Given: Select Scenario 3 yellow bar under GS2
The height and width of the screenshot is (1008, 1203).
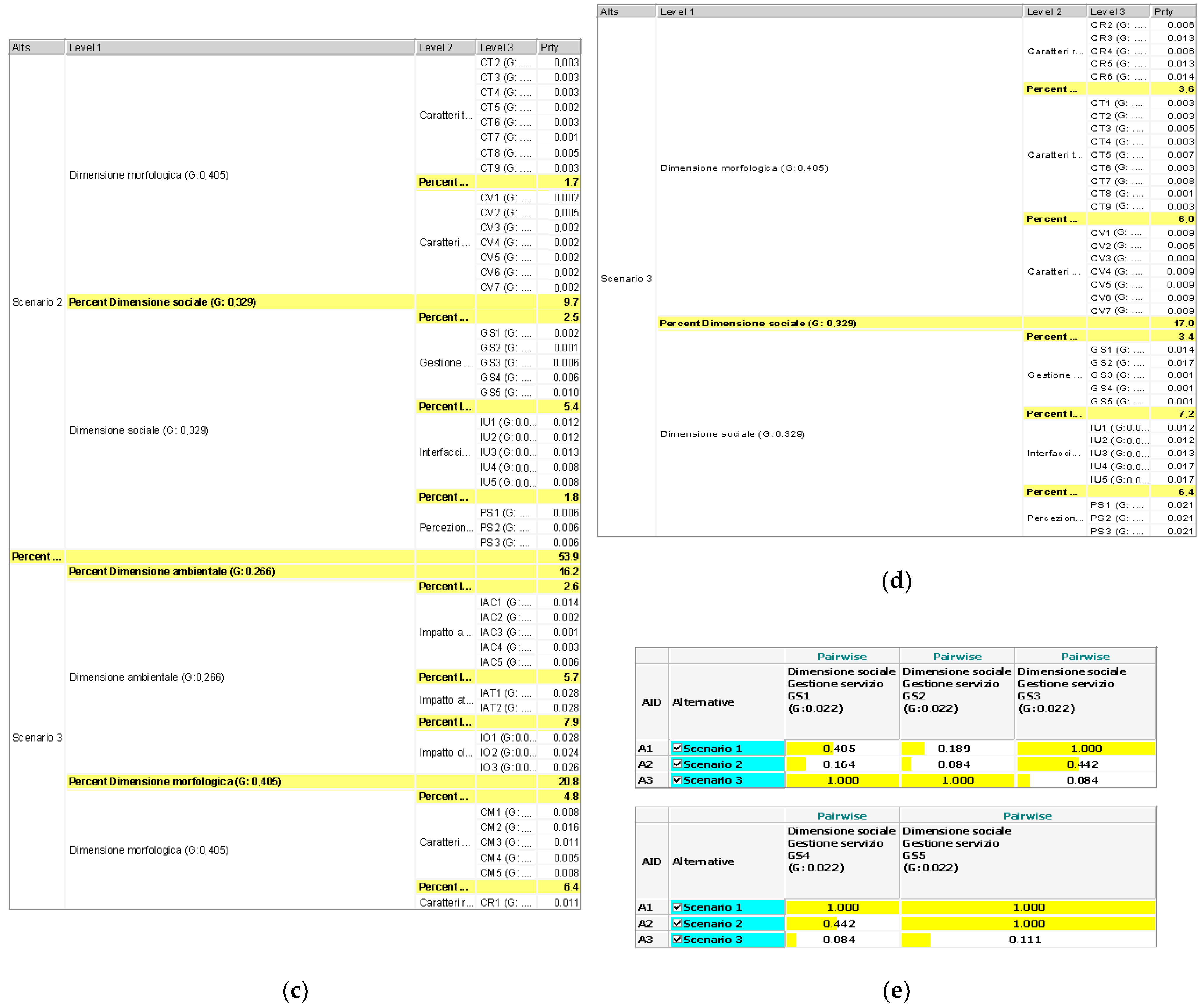Looking at the screenshot, I should (957, 780).
